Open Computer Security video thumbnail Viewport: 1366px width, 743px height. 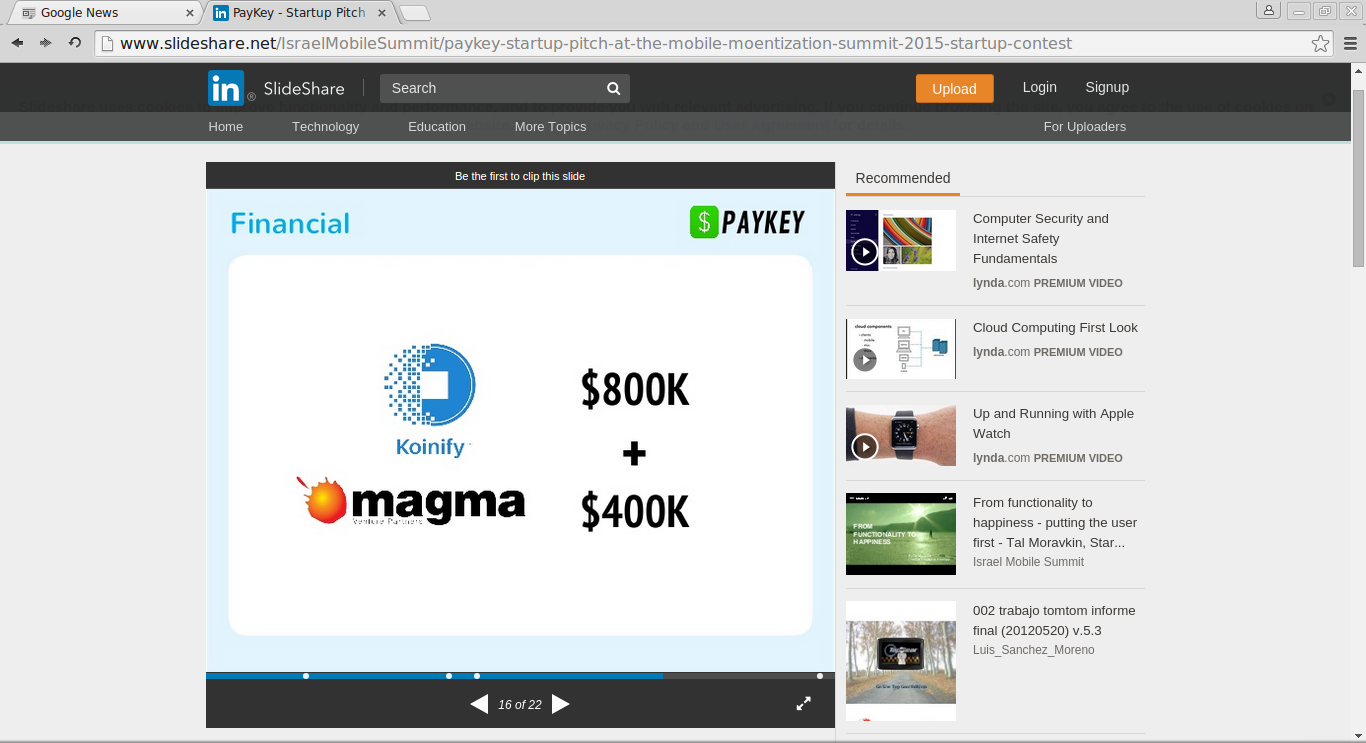coord(901,240)
